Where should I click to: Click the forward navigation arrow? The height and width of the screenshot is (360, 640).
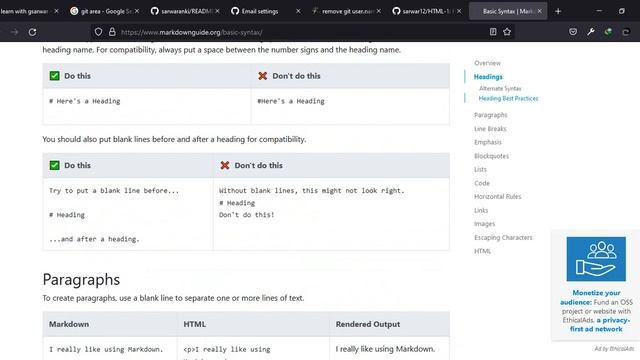pyautogui.click(x=15, y=32)
